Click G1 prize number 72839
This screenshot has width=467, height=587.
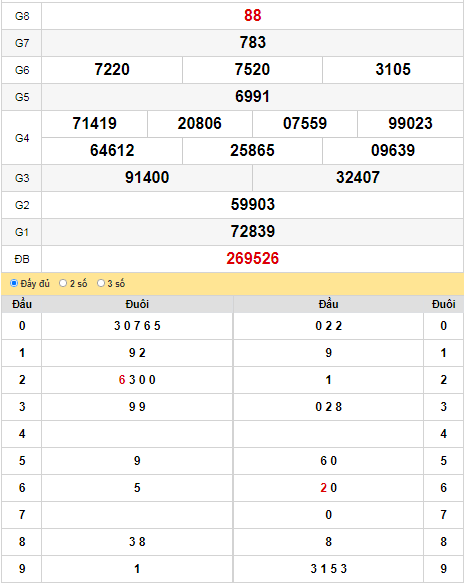[x=253, y=231]
